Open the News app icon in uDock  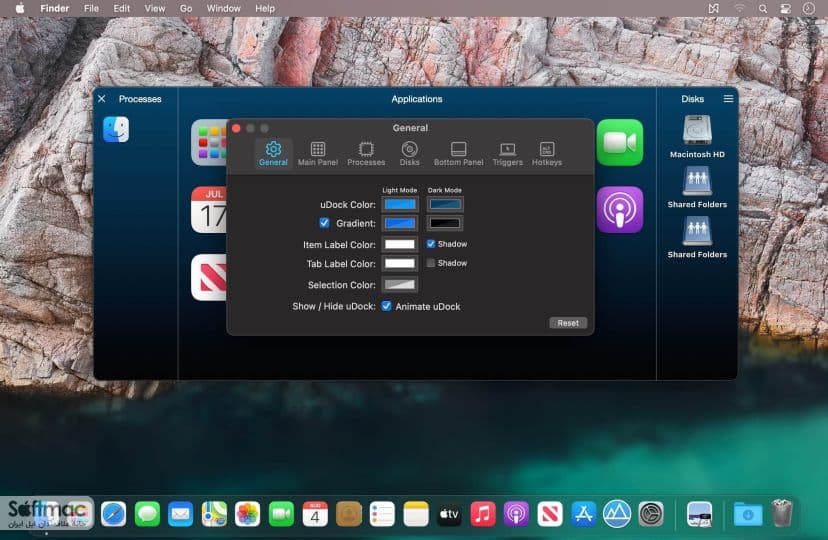click(x=209, y=277)
